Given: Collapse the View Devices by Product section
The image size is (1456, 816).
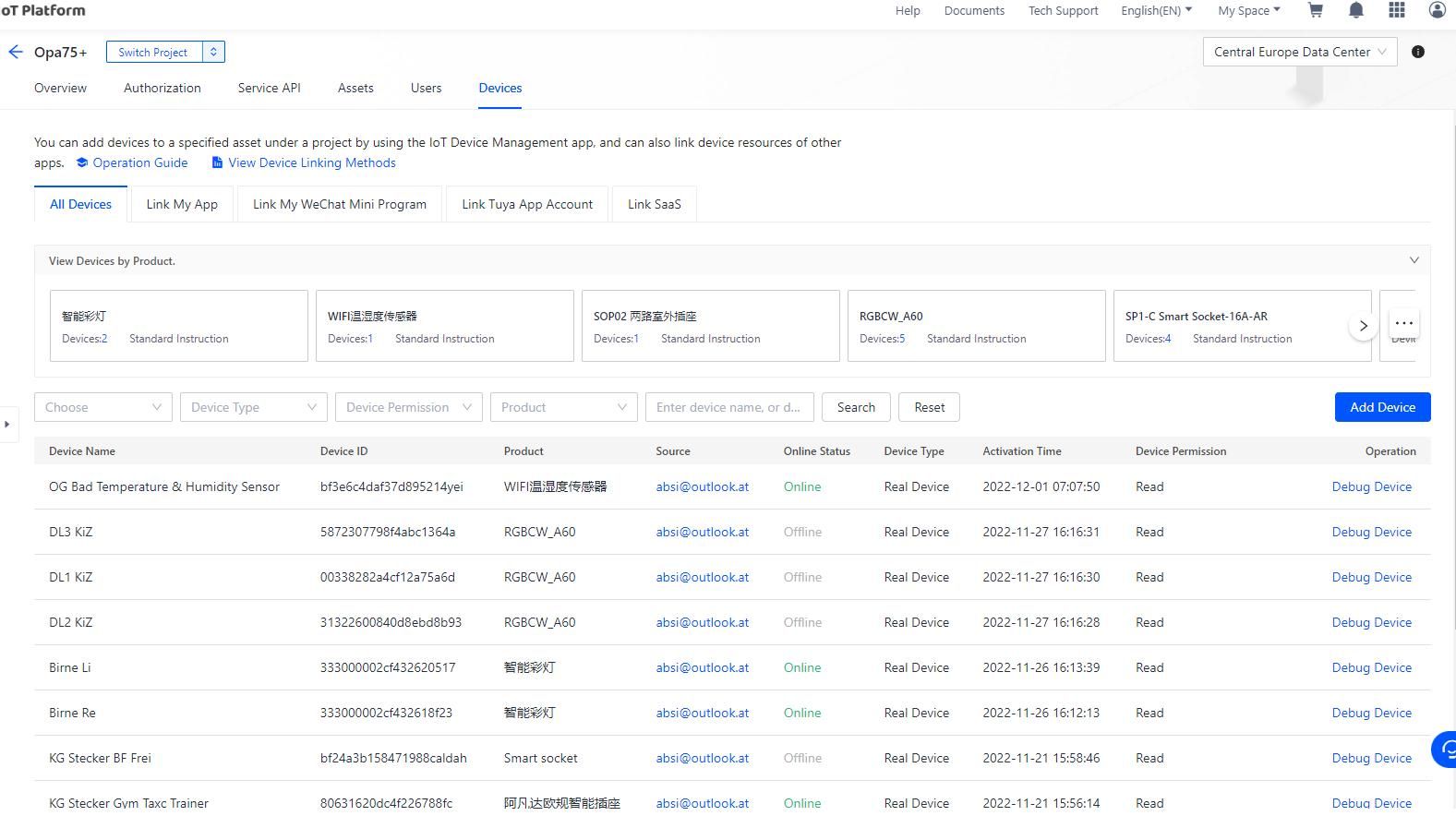Looking at the screenshot, I should [x=1414, y=260].
